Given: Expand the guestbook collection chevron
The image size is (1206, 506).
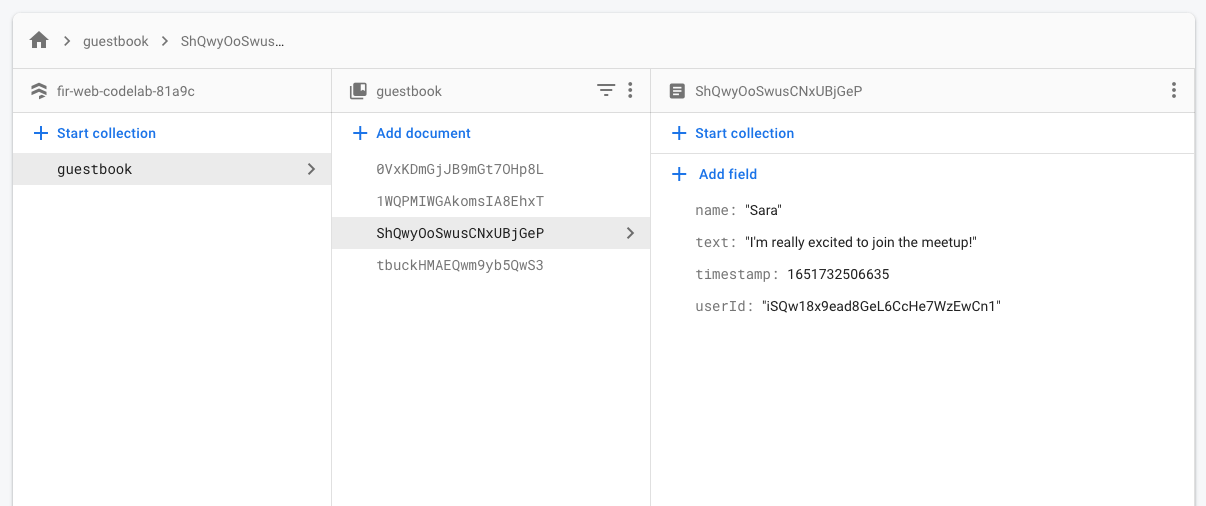Looking at the screenshot, I should 311,169.
